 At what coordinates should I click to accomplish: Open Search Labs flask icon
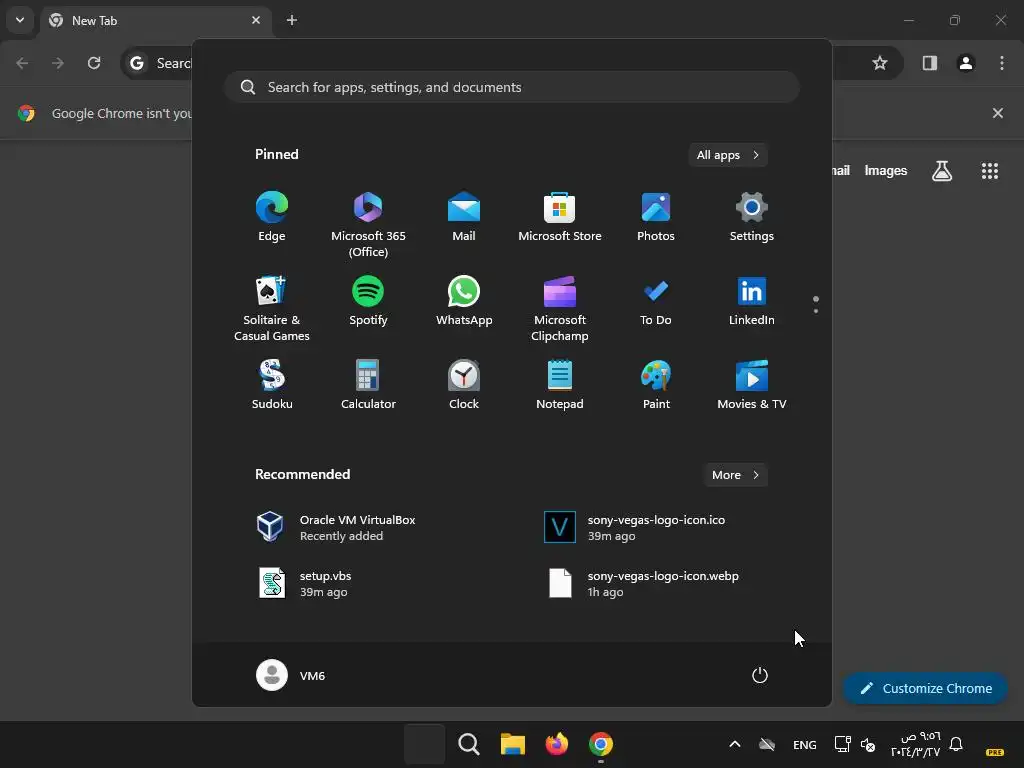pyautogui.click(x=942, y=171)
